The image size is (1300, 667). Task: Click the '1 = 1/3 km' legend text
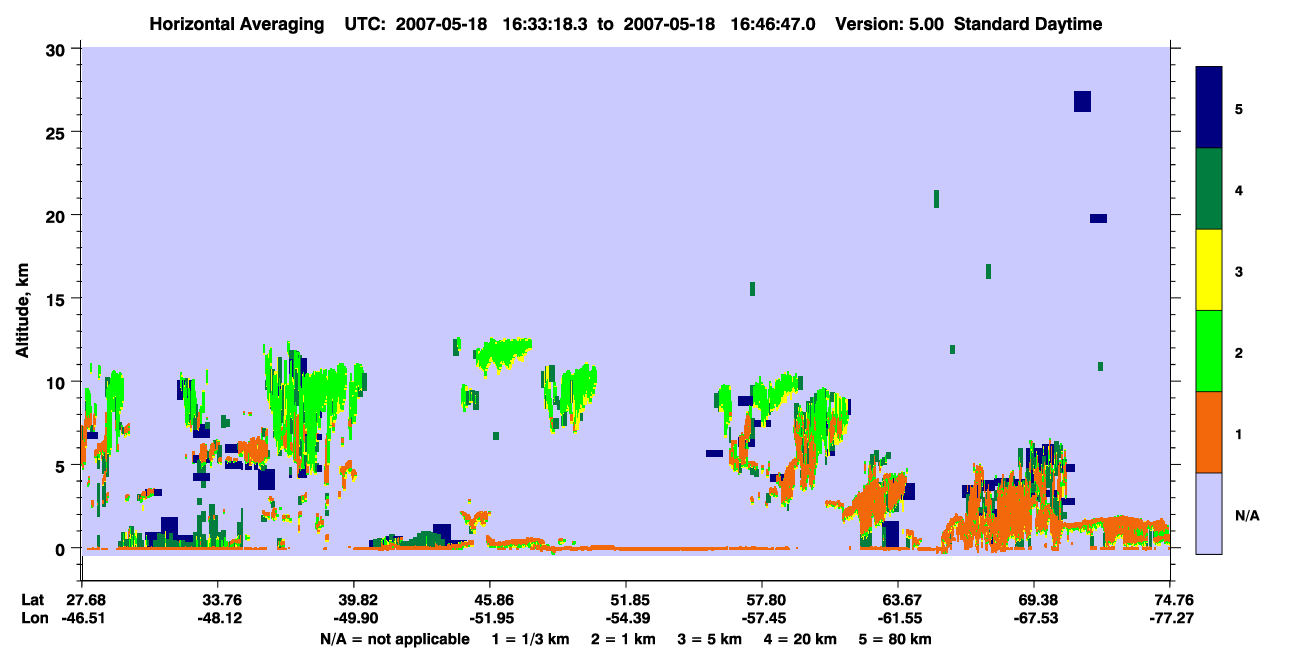pos(530,639)
